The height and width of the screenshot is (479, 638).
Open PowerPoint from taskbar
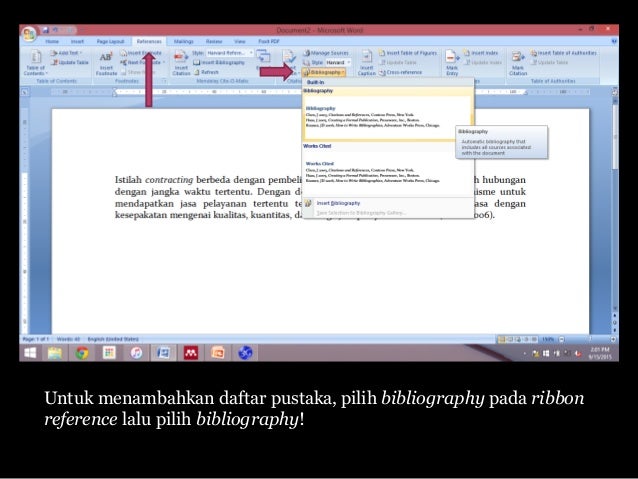click(x=218, y=353)
